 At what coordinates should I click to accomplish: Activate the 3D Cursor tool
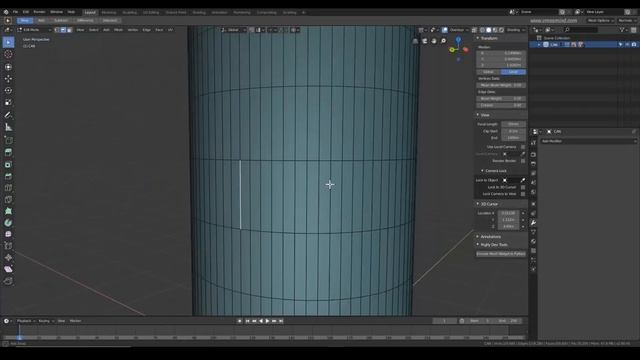click(x=8, y=54)
